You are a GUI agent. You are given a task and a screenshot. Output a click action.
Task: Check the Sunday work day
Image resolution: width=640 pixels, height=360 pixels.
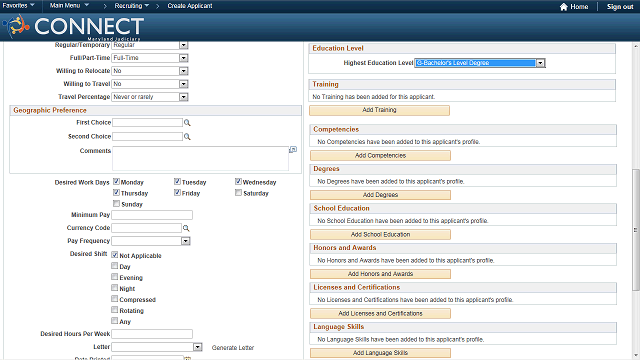(x=116, y=204)
